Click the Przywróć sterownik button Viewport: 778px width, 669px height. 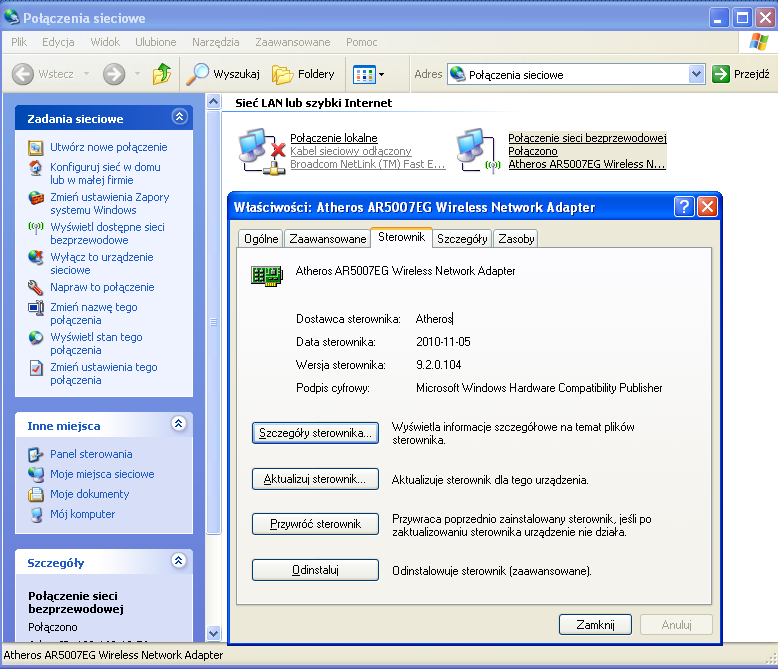coord(315,524)
